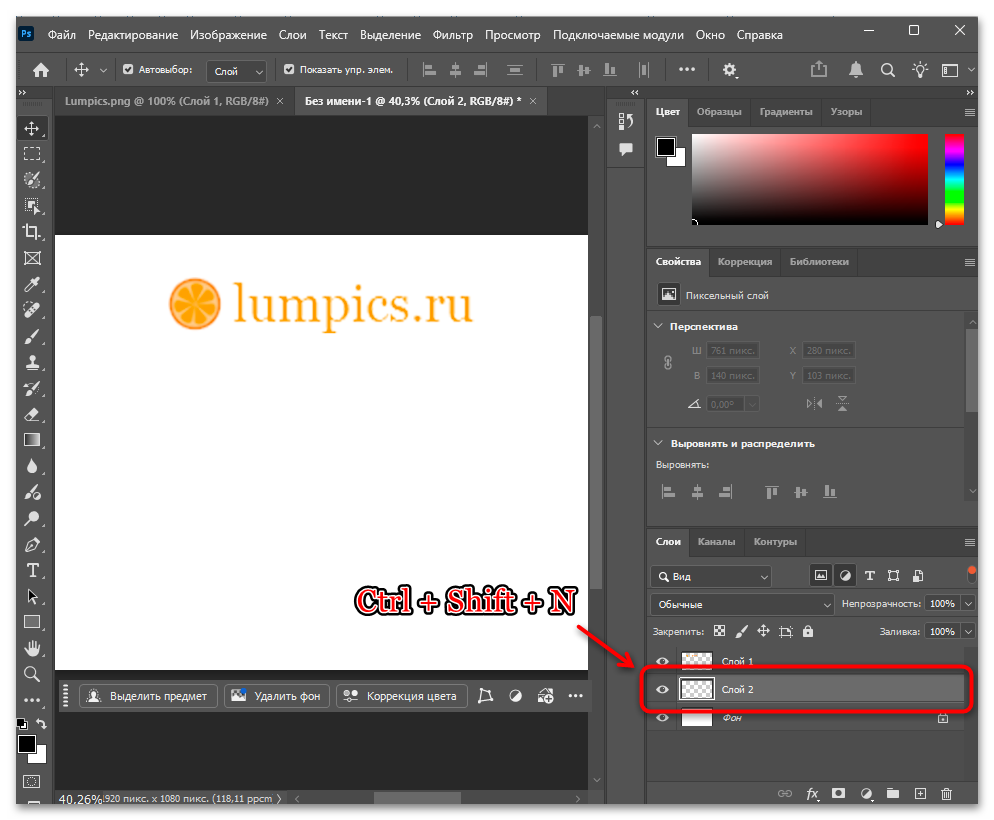Toggle the Автовыбор checkbox
Viewport: 994px width, 820px height.
(128, 69)
